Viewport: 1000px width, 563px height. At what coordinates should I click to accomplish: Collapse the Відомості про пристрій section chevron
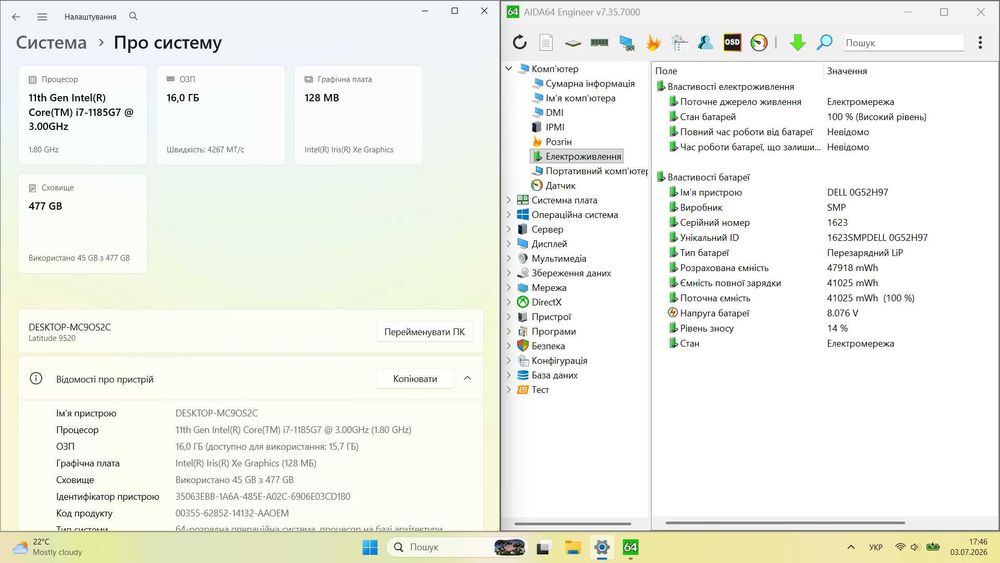point(467,379)
